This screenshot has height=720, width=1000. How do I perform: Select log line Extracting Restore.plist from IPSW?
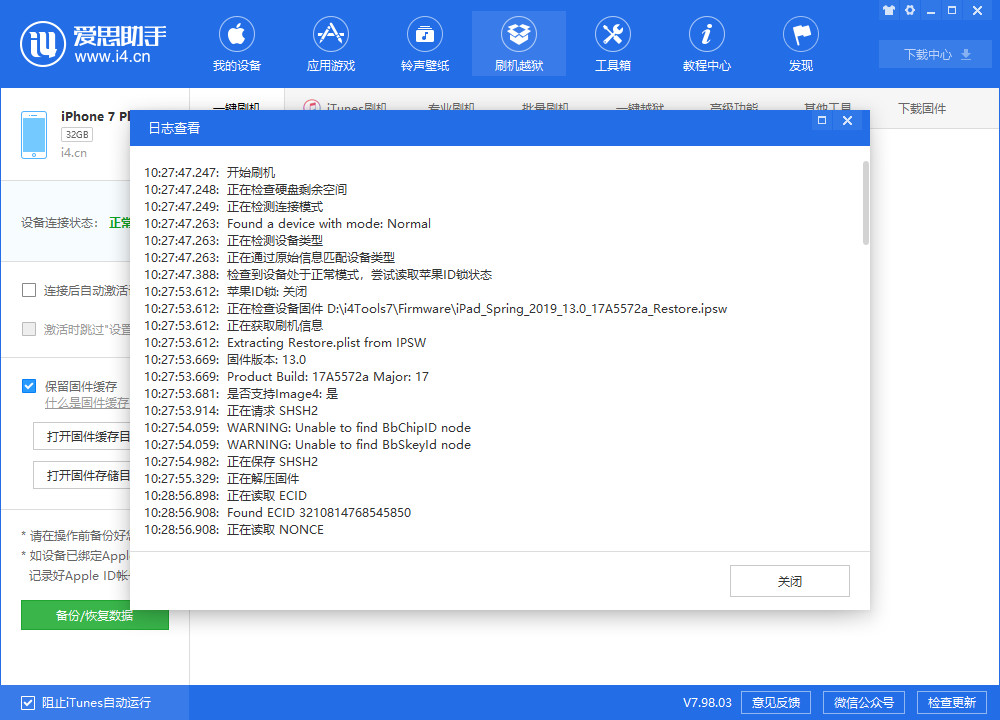(285, 342)
